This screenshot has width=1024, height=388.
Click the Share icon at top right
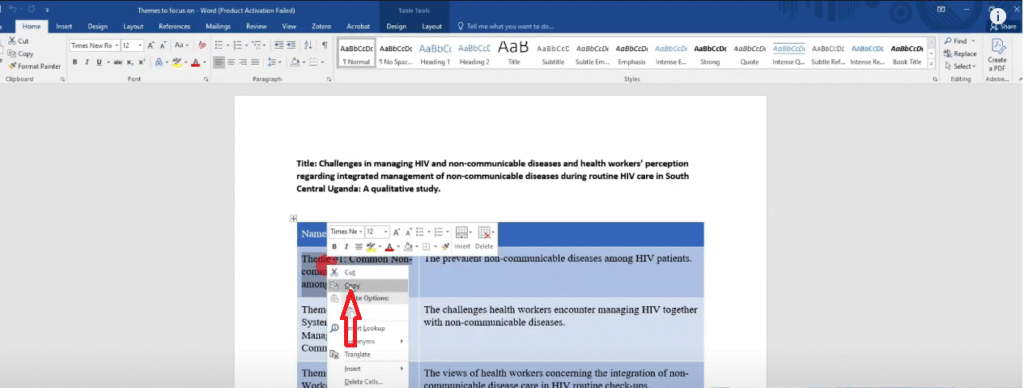[x=1003, y=27]
